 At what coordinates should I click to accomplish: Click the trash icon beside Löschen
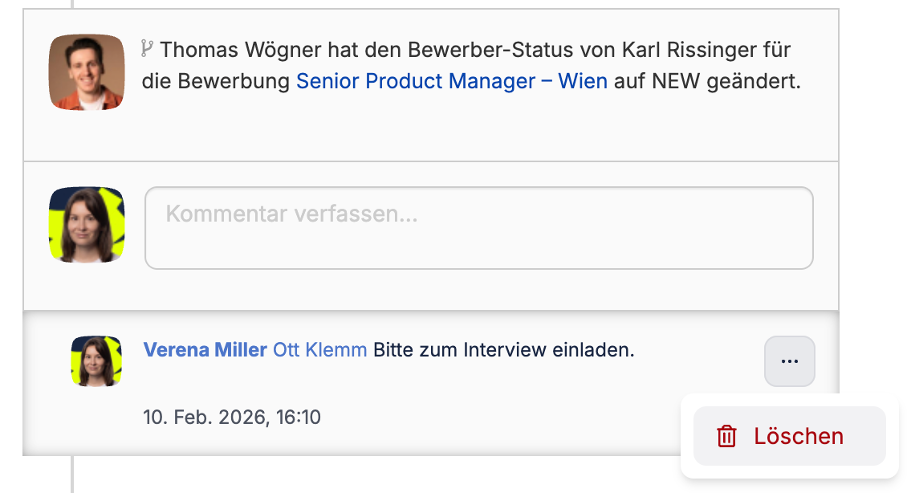[x=727, y=436]
